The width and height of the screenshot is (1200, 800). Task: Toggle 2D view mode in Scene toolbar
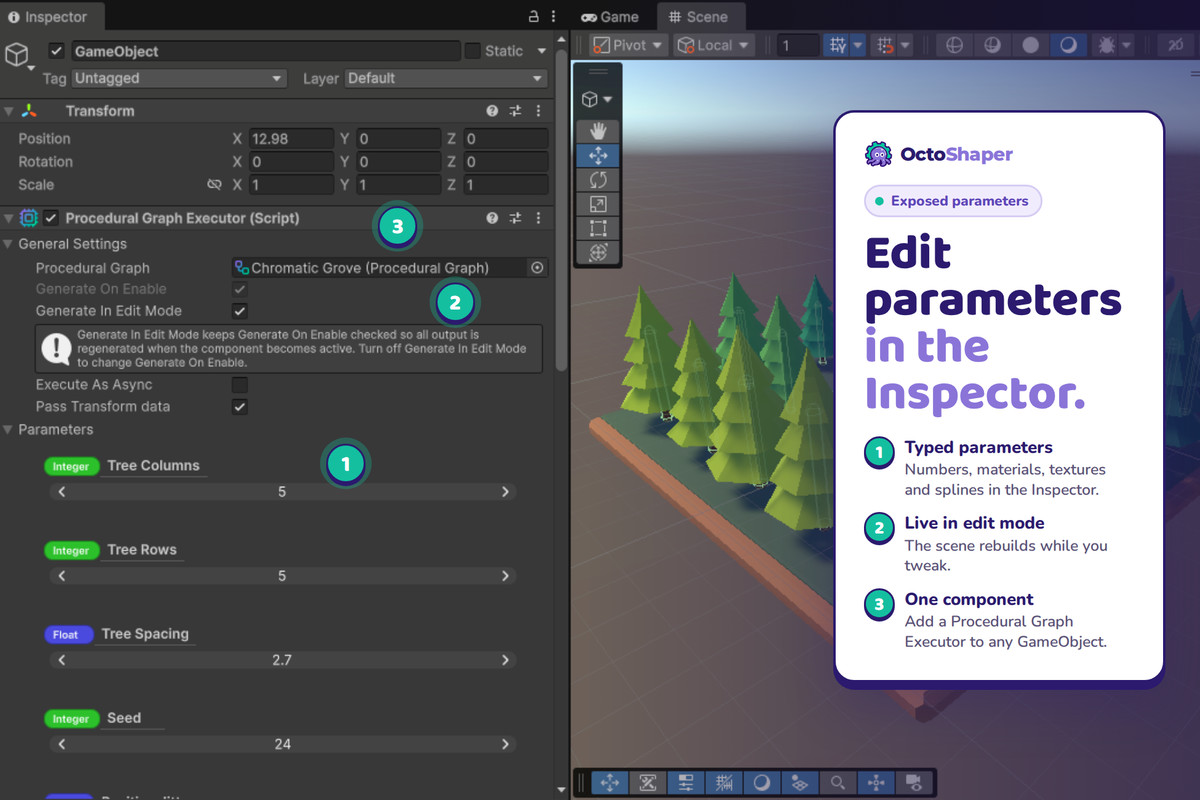tap(1177, 45)
